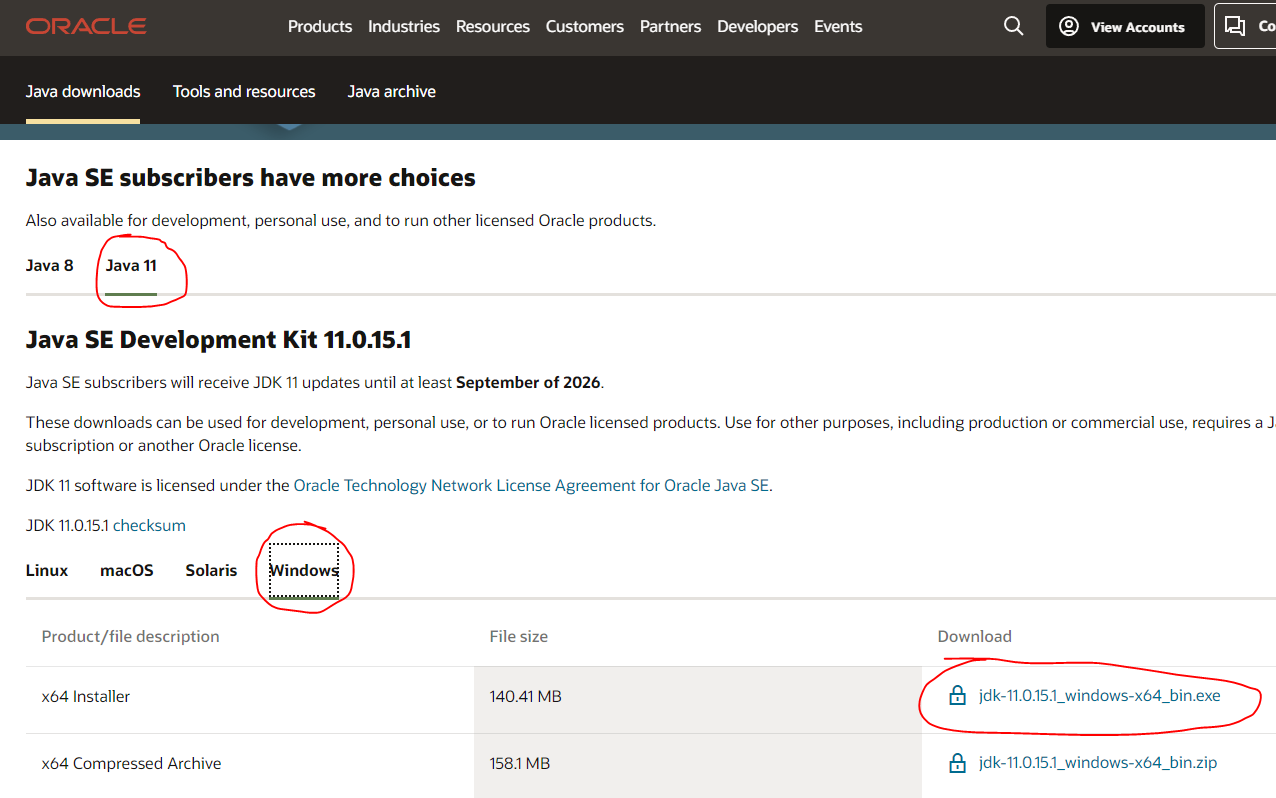The image size is (1276, 798).
Task: Select the Java 8 tab
Action: [x=50, y=265]
